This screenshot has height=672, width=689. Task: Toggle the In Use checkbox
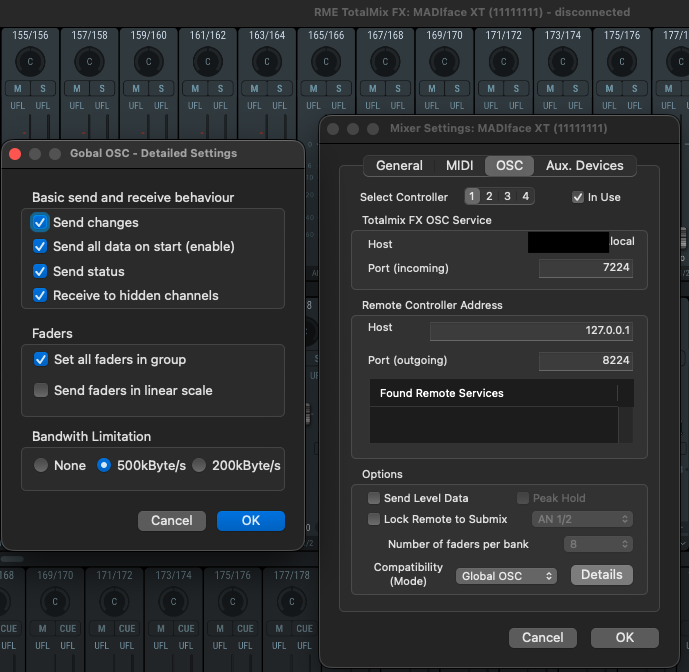578,197
